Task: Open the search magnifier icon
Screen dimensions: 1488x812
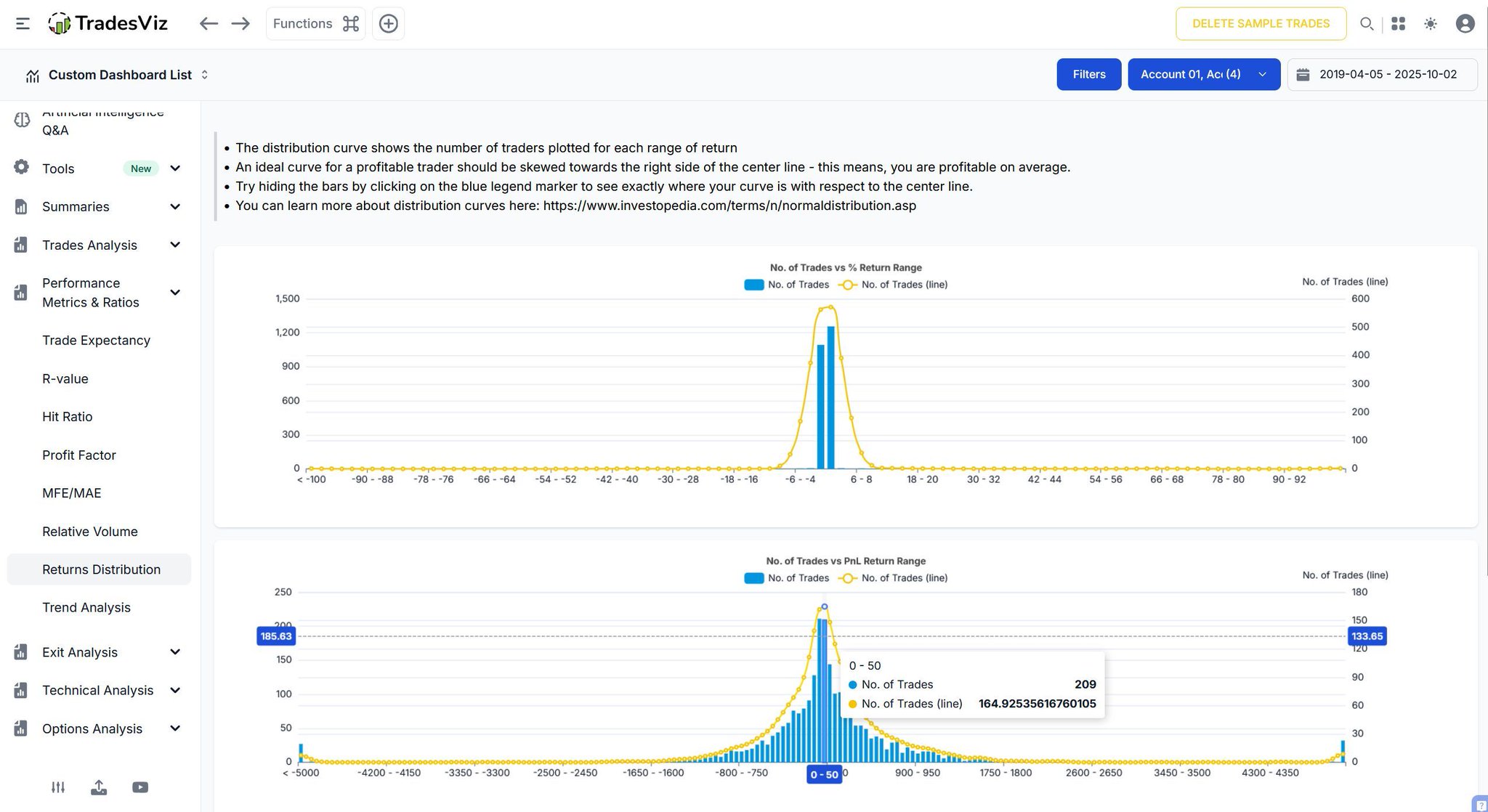Action: point(1366,23)
